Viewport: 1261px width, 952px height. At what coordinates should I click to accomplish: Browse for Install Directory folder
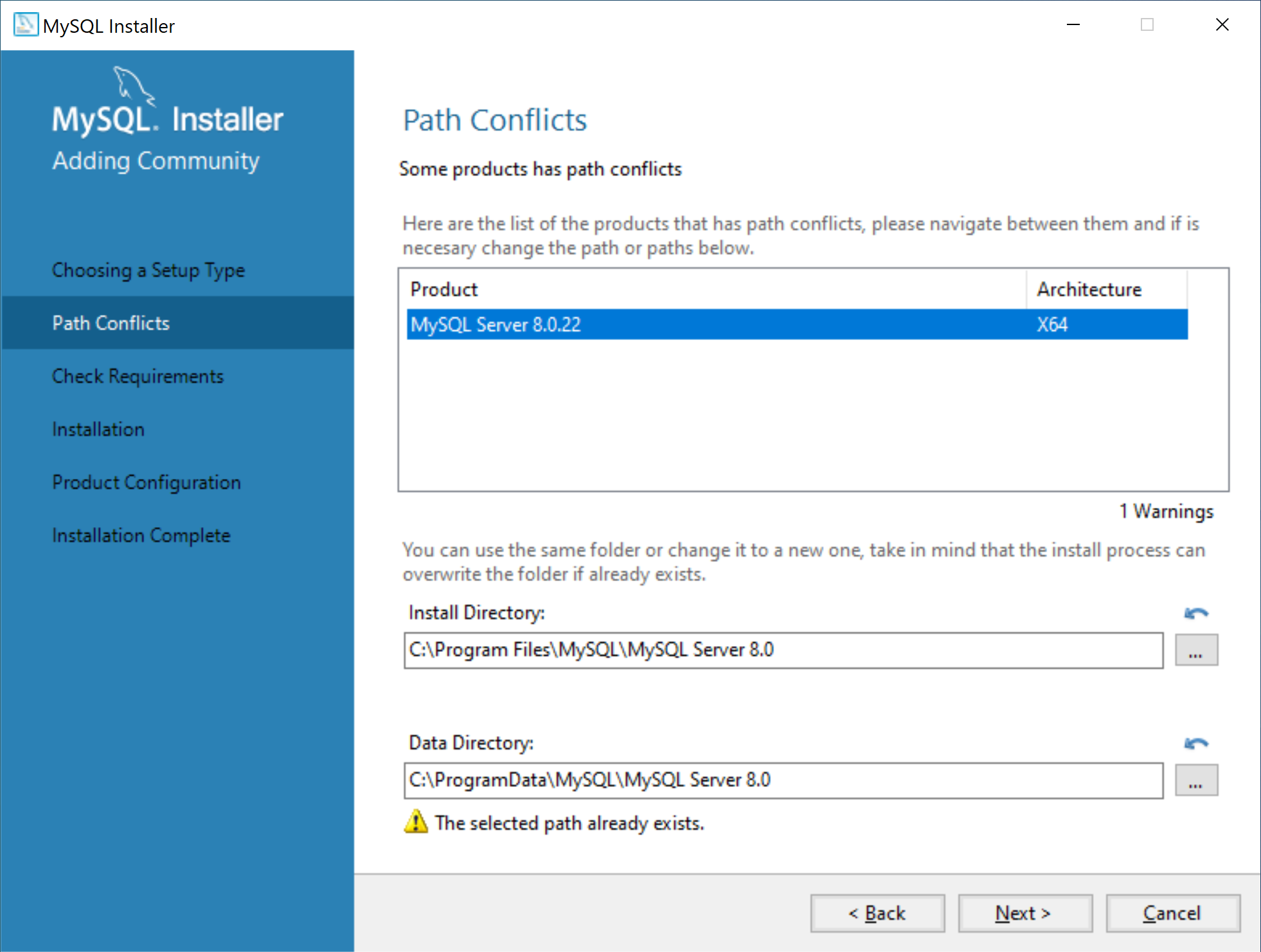pos(1195,651)
